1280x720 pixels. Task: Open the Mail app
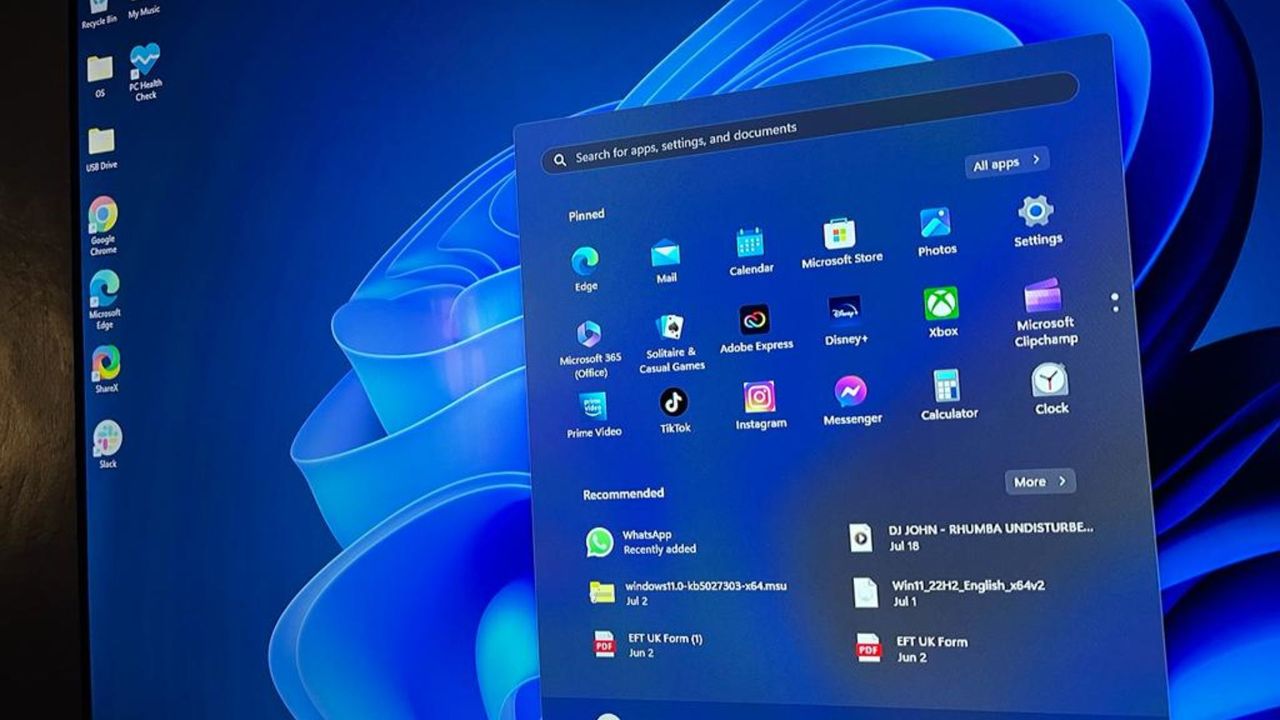pos(666,261)
